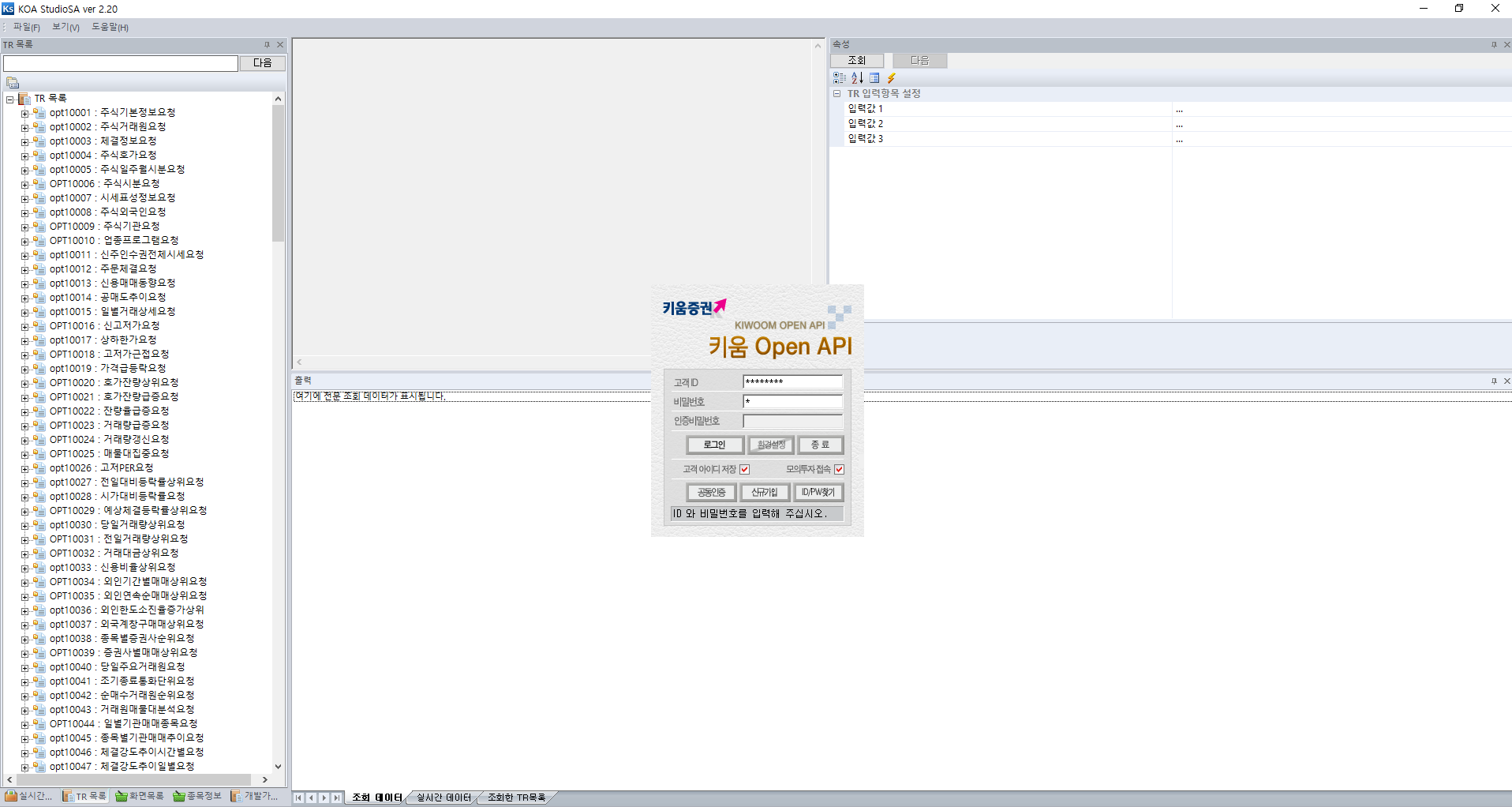1512x807 pixels.
Task: Open the 보기(V) menu
Action: 66,27
